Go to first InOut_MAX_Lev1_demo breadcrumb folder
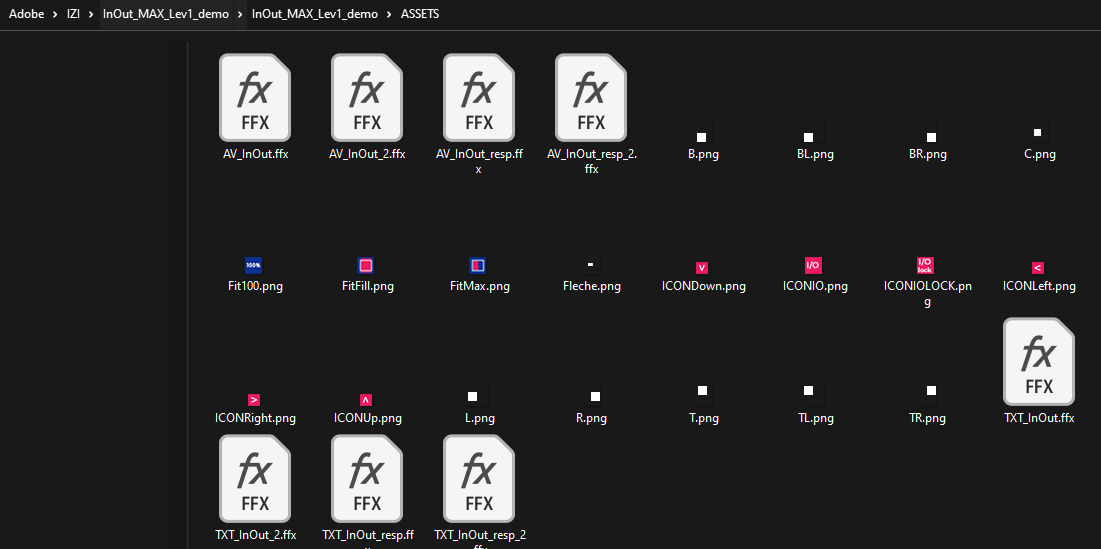 (166, 13)
